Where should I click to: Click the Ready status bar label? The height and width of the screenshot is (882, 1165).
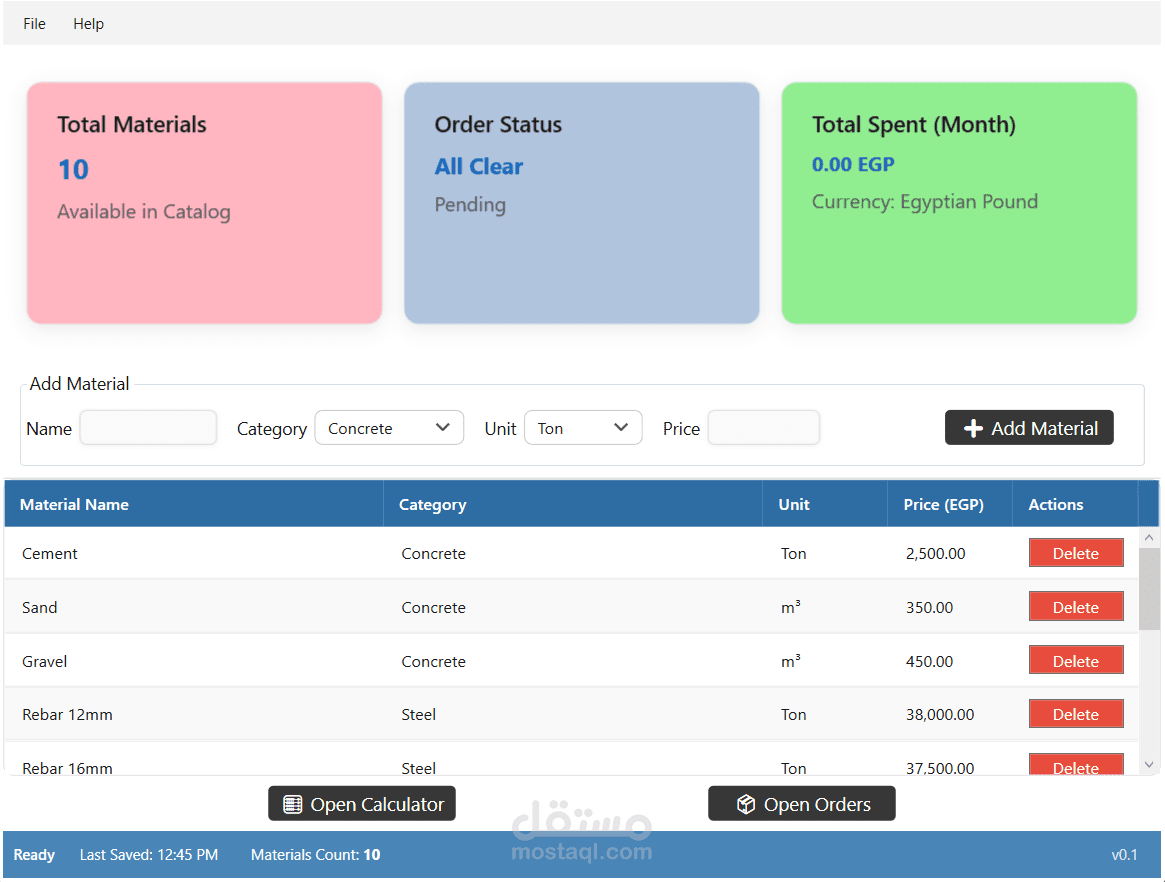34,855
